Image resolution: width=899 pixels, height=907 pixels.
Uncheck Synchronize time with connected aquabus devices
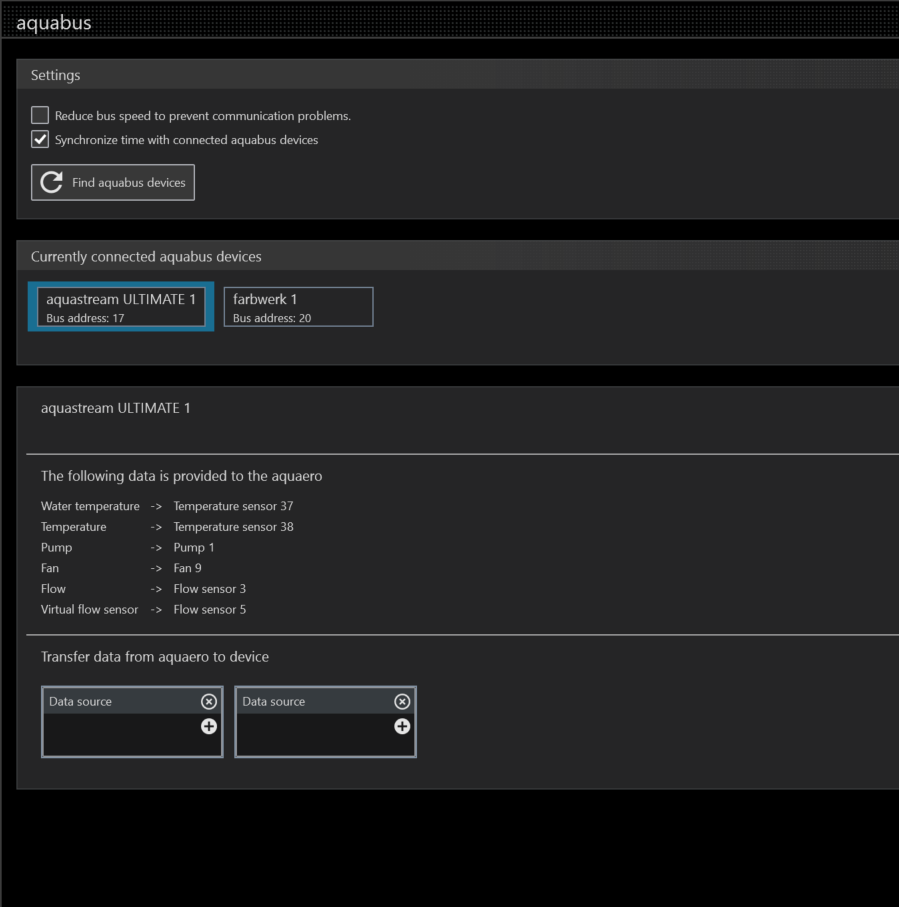tap(40, 140)
